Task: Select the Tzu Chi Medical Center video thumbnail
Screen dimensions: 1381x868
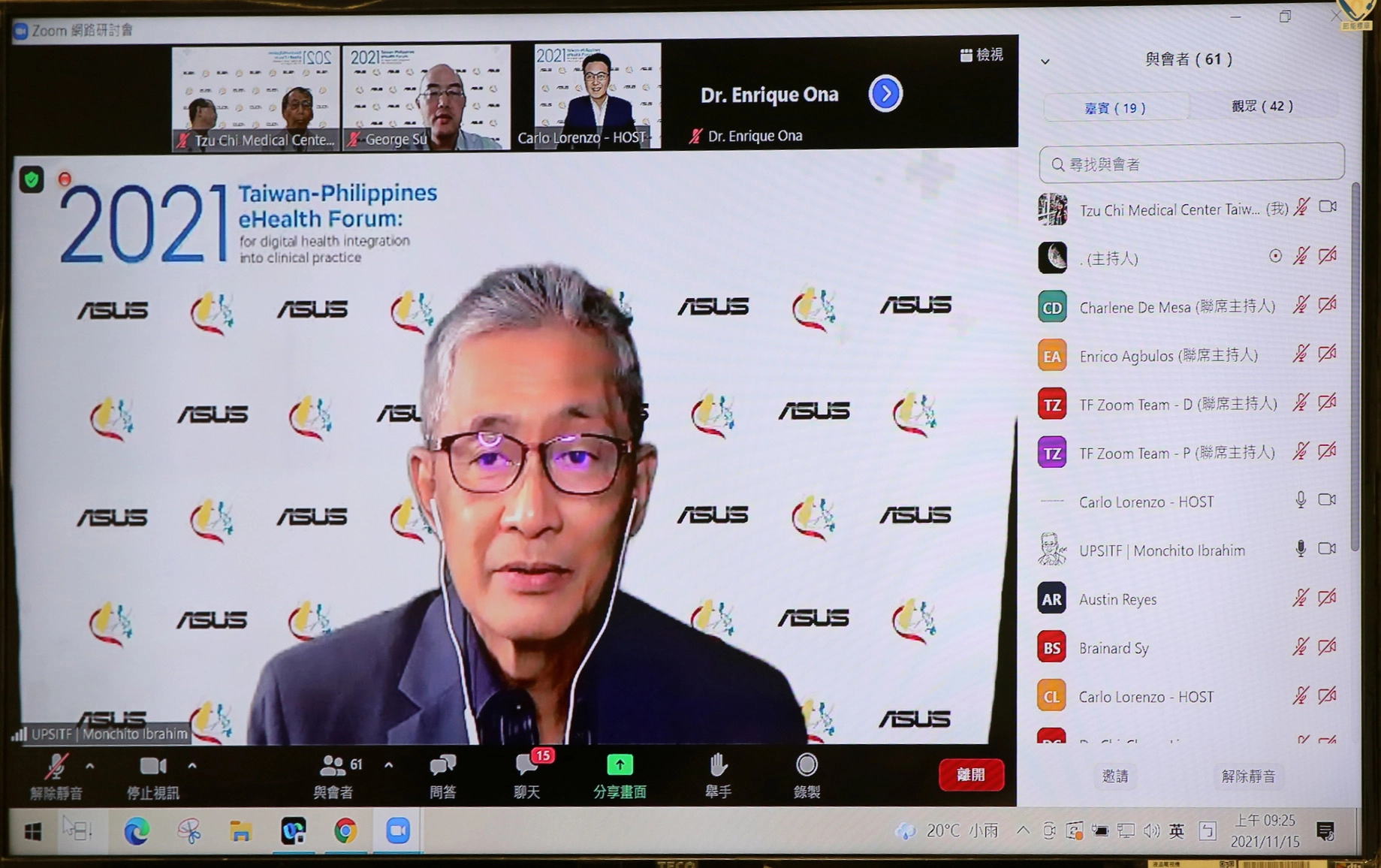Action: [255, 98]
